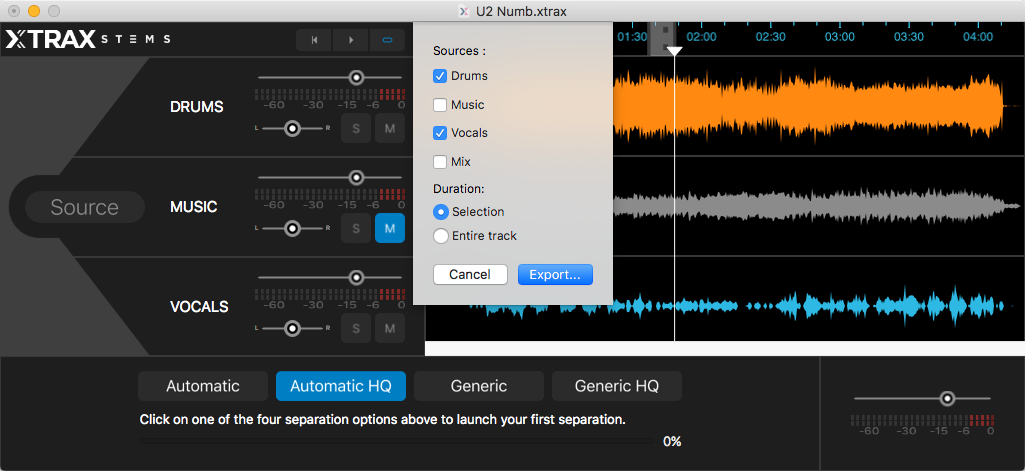The width and height of the screenshot is (1025, 471).
Task: Solo the Music track
Action: (x=356, y=229)
